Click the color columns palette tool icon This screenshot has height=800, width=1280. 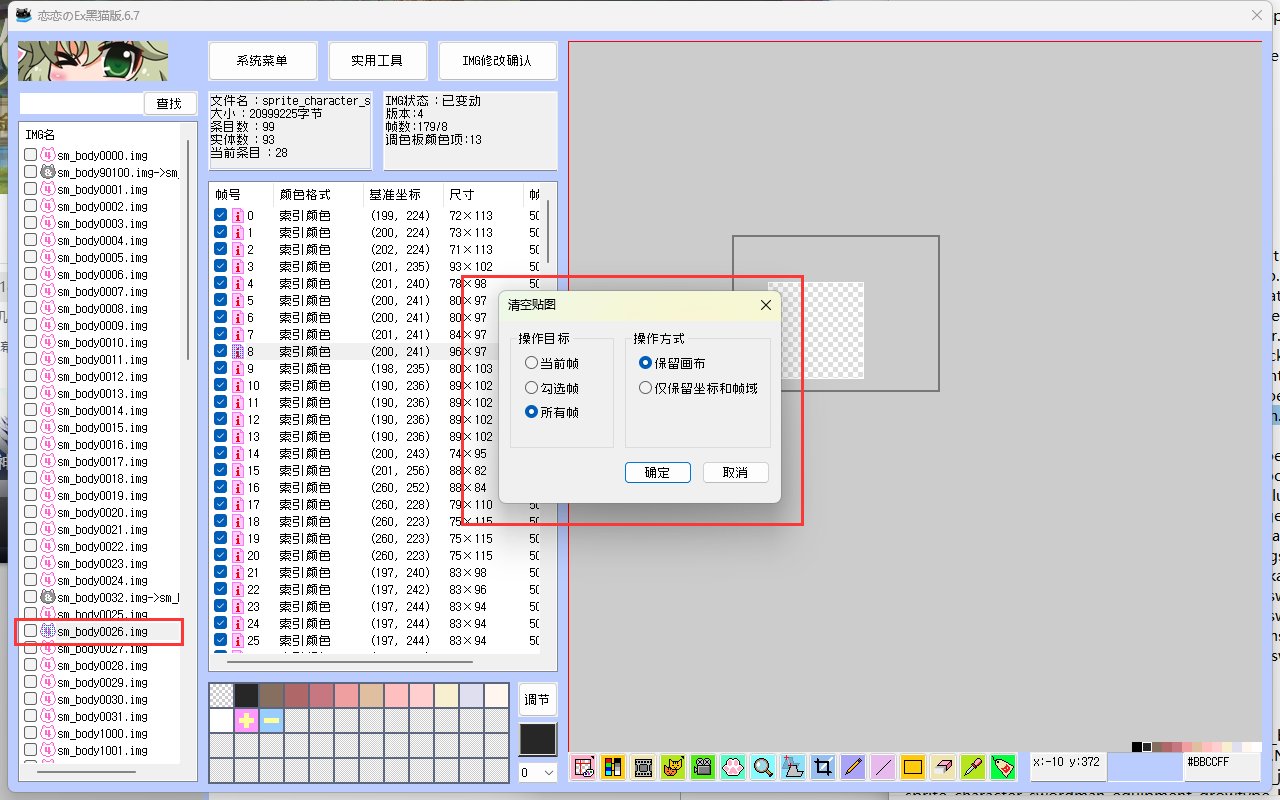(x=613, y=767)
